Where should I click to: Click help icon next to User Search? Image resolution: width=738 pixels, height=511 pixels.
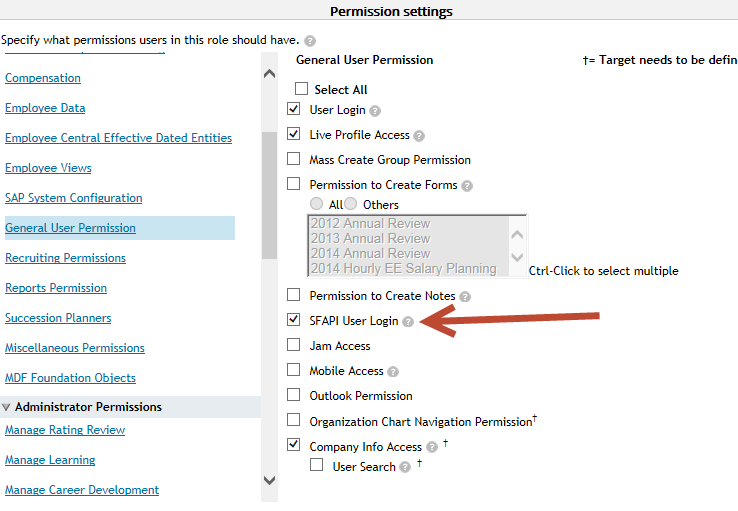tap(405, 467)
